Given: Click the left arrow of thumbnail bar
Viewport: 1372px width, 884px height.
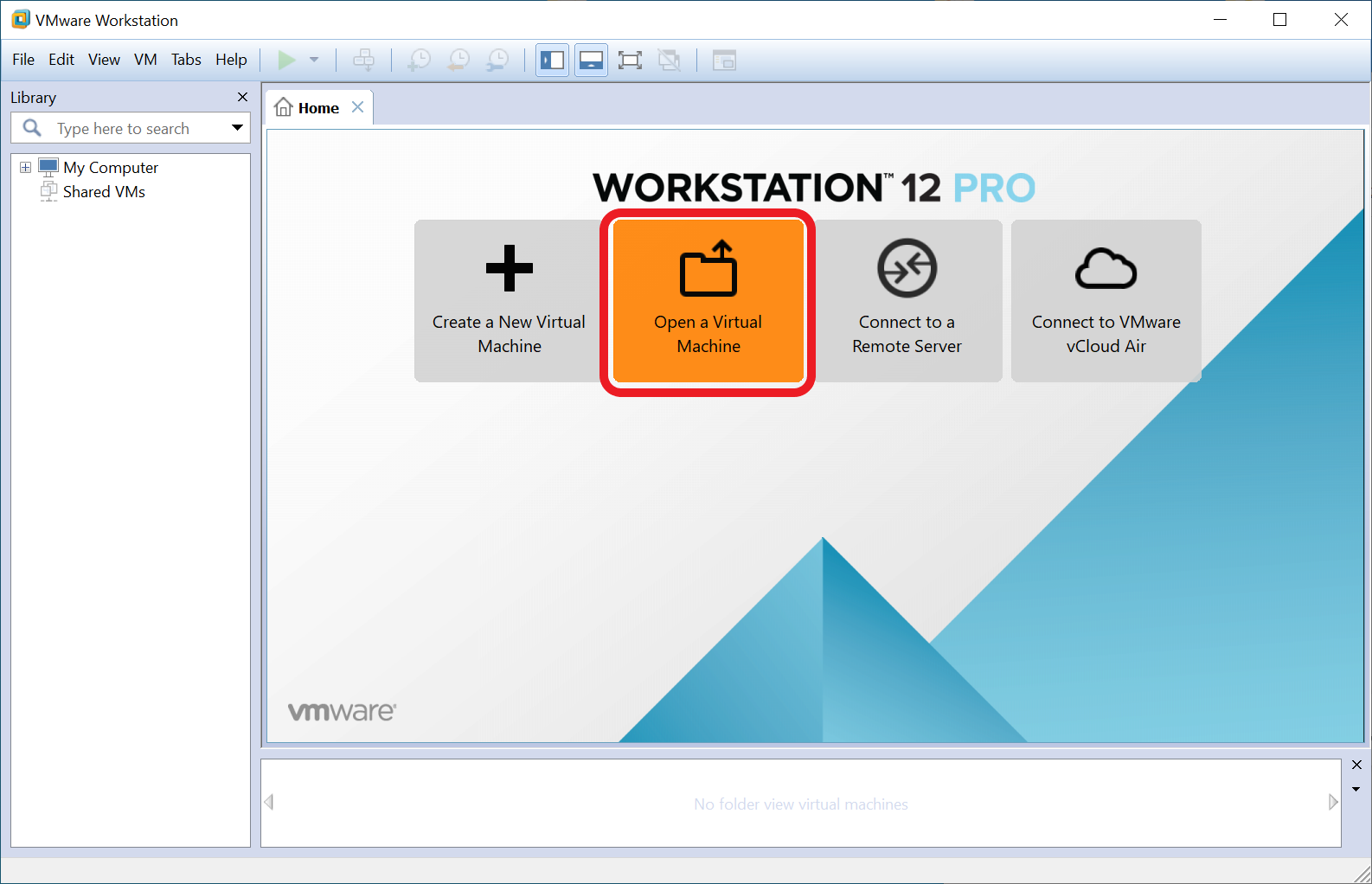Looking at the screenshot, I should coord(269,803).
